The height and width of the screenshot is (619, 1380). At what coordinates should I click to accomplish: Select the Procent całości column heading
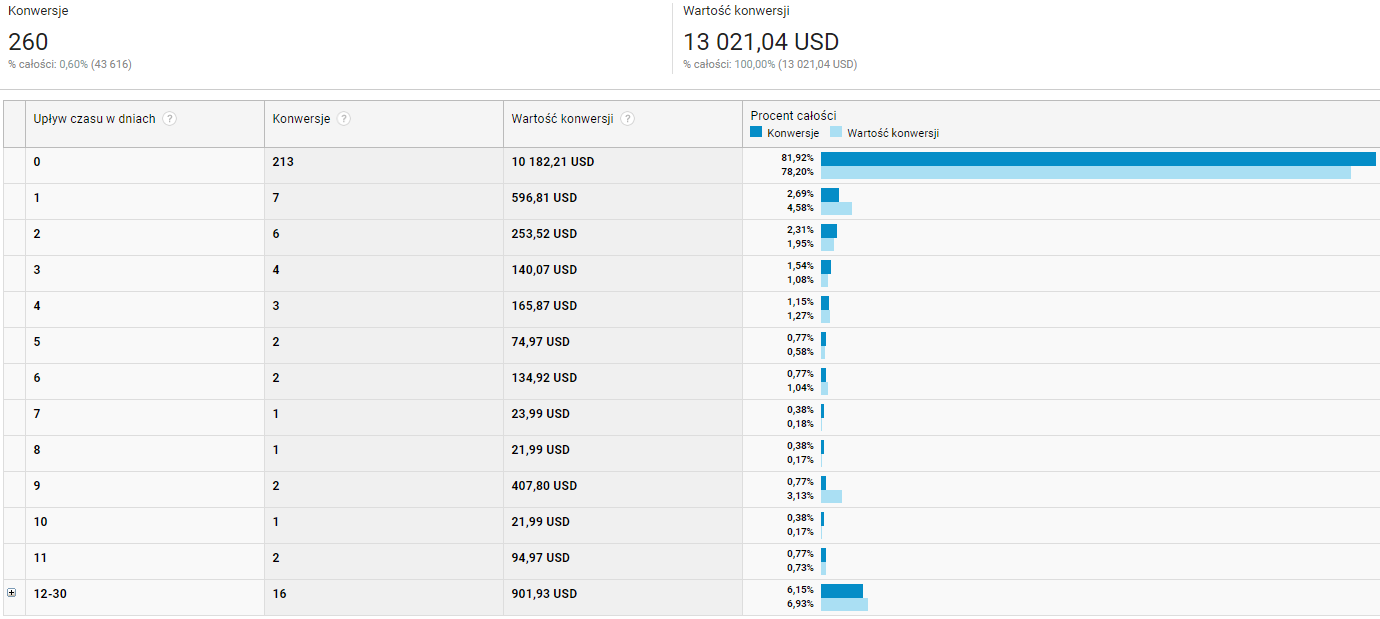coord(793,115)
